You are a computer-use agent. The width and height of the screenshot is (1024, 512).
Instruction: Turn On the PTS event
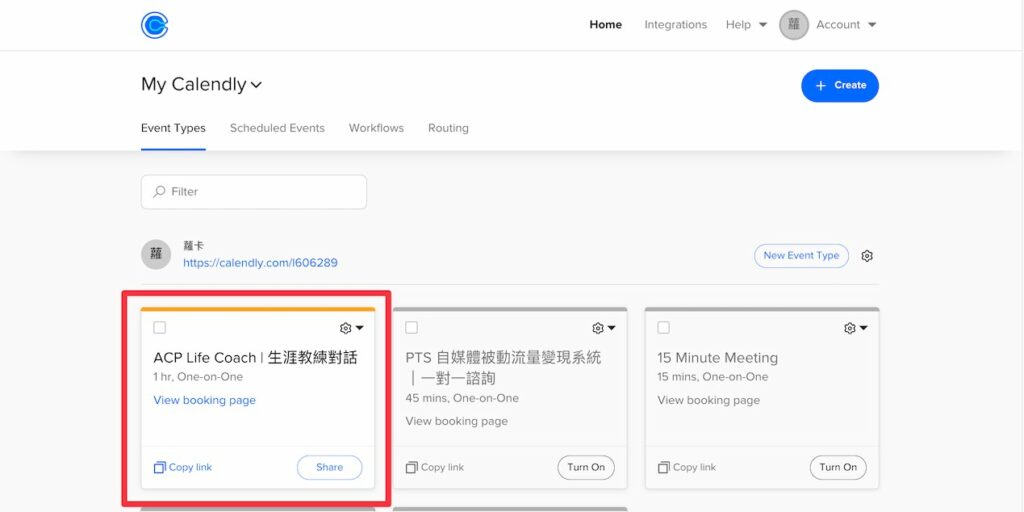[586, 468]
